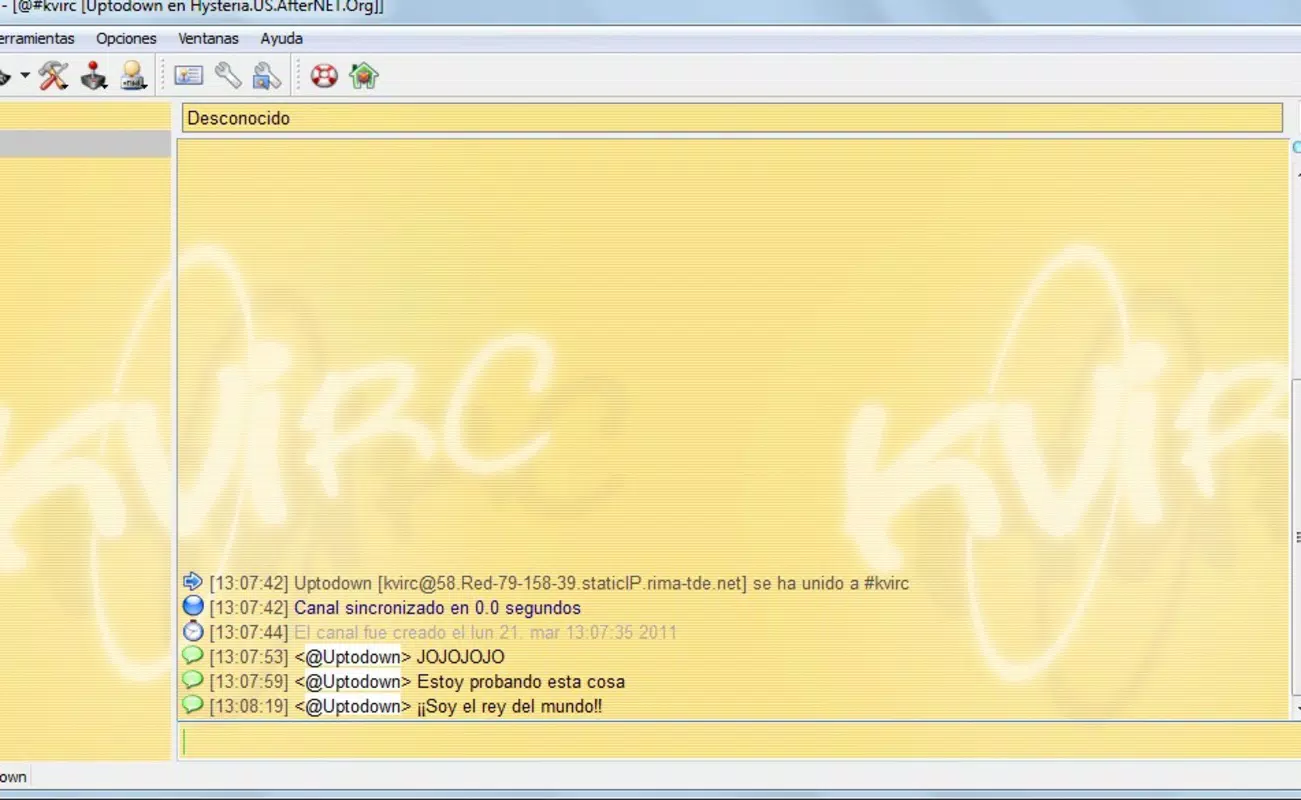Click the Desconocido topic bar

[x=732, y=118]
